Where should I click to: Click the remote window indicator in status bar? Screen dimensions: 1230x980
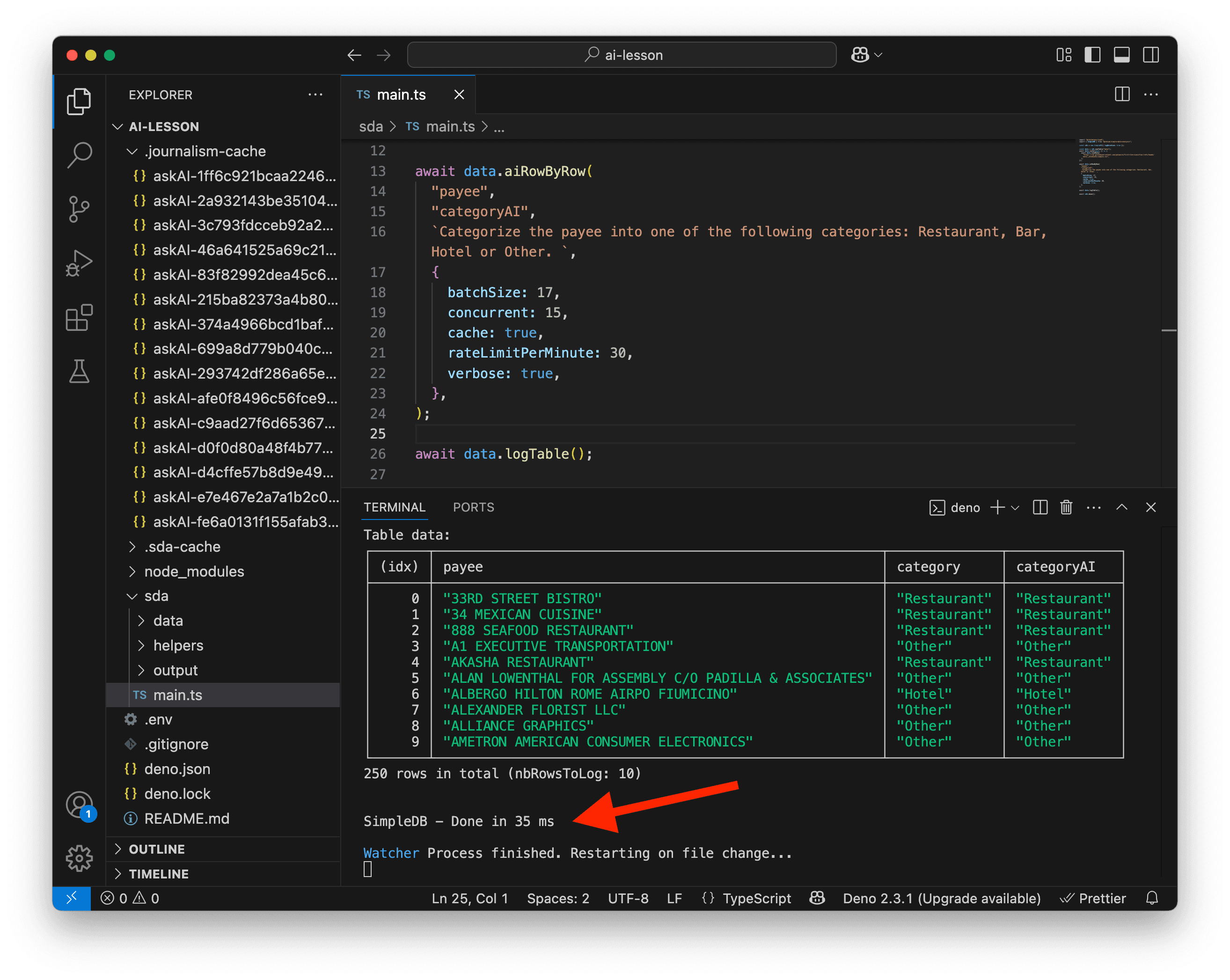pyautogui.click(x=71, y=899)
